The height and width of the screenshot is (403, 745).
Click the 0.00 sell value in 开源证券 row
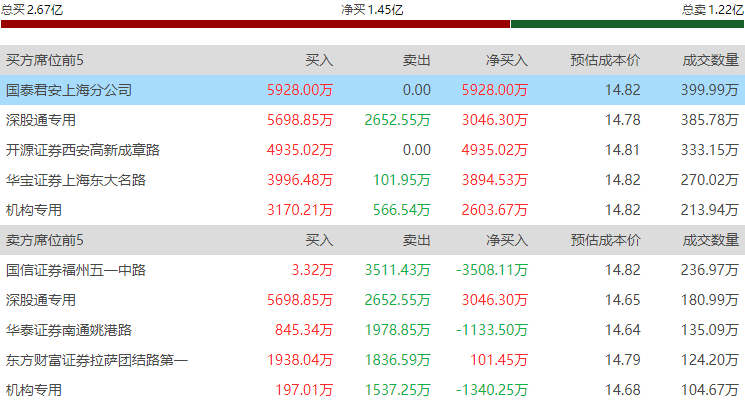pos(417,150)
